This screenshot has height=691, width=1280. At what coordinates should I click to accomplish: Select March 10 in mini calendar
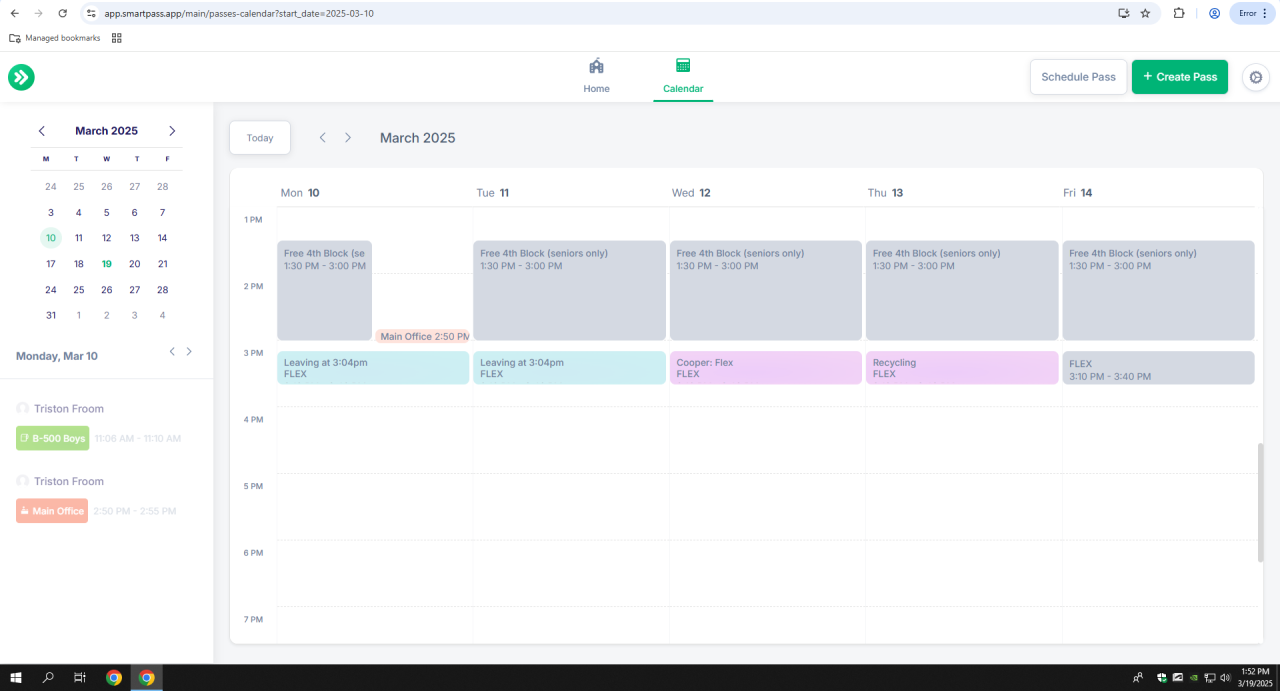tap(50, 238)
